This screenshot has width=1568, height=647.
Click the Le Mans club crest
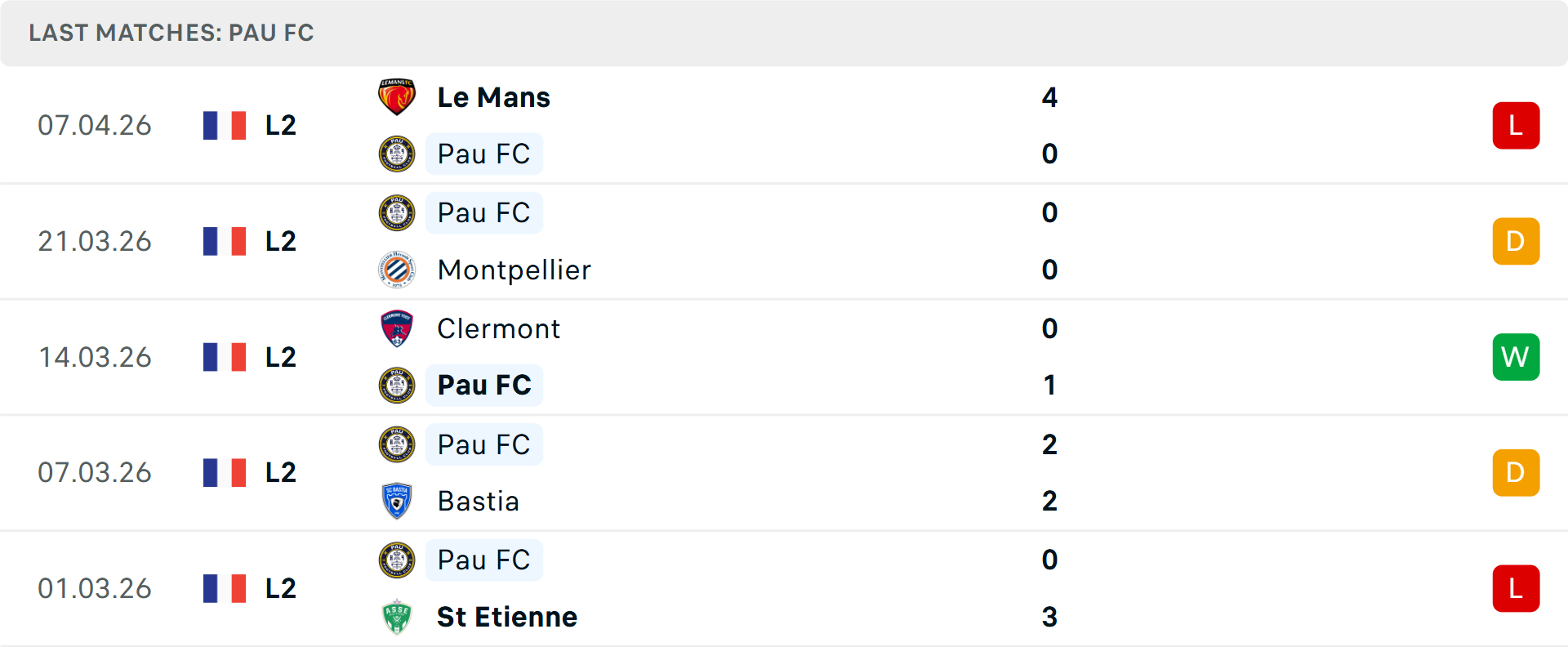tap(397, 97)
